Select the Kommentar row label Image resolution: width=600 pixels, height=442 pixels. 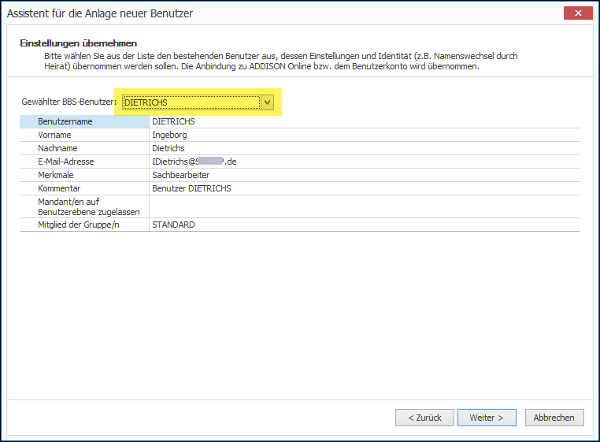click(x=85, y=188)
